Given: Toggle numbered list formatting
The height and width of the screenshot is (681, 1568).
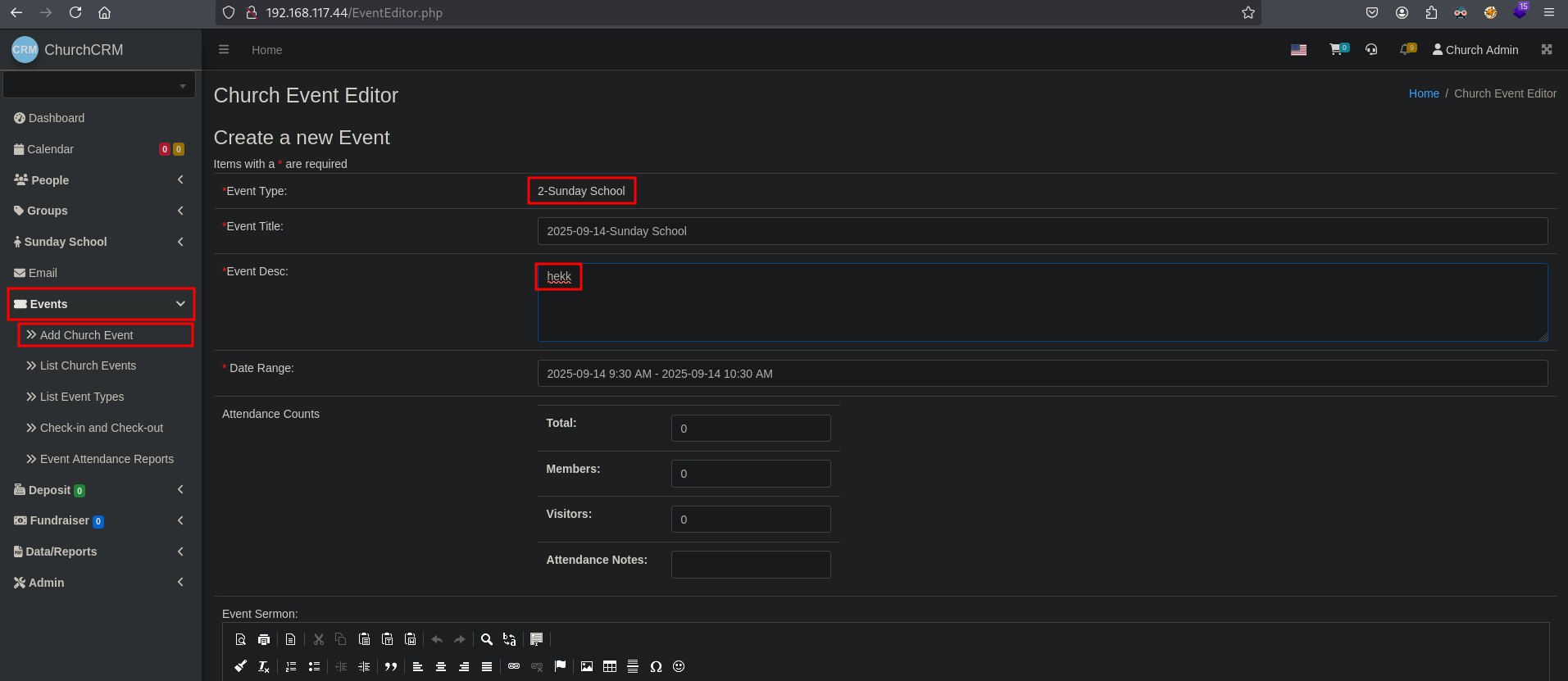Looking at the screenshot, I should [291, 666].
